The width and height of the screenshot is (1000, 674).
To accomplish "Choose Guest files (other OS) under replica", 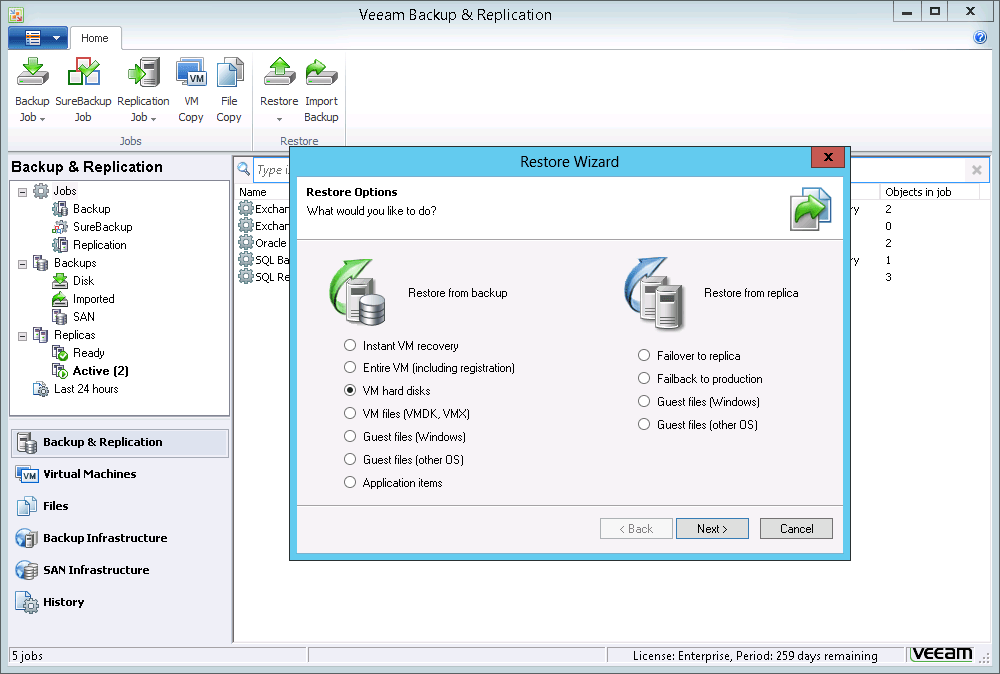I will coord(644,424).
